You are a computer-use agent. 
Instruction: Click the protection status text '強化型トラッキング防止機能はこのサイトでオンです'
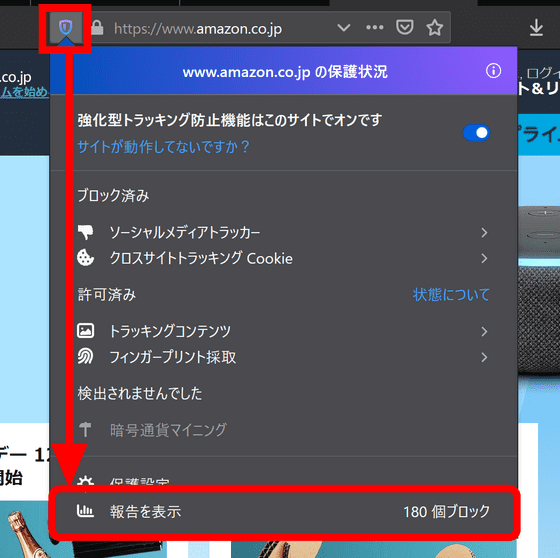pyautogui.click(x=230, y=120)
